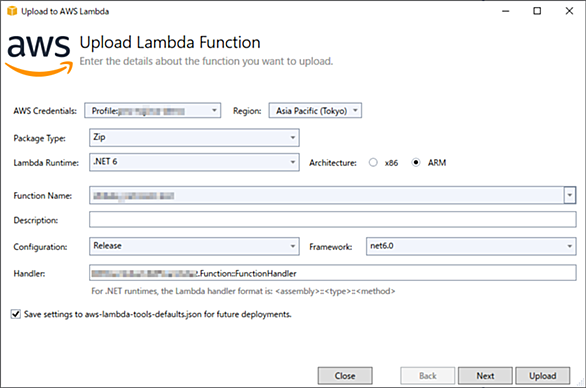
Task: Maximize the Upload to AWS Lambda window
Action: click(537, 11)
